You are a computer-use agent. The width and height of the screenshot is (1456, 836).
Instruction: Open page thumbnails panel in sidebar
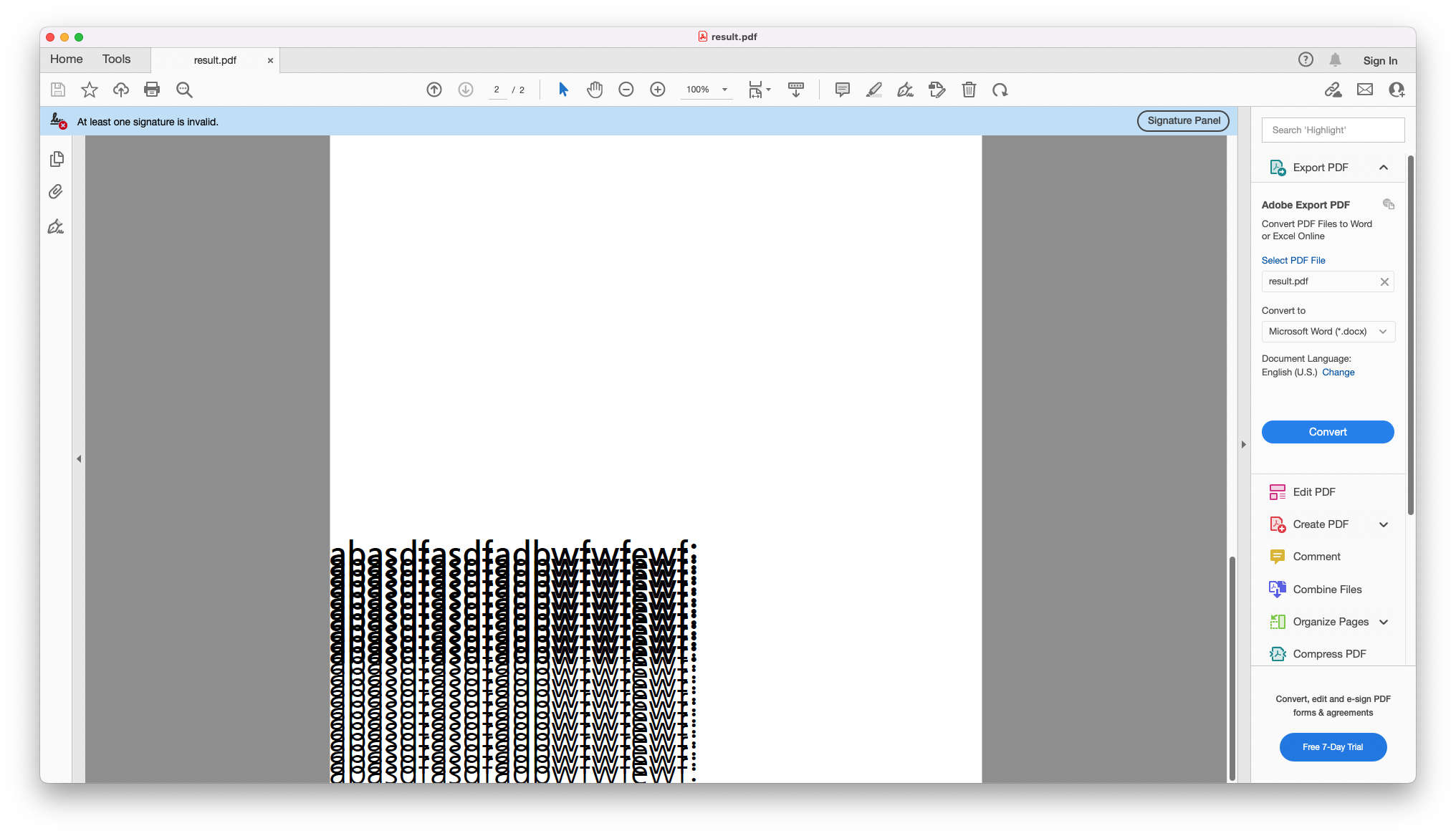point(57,159)
